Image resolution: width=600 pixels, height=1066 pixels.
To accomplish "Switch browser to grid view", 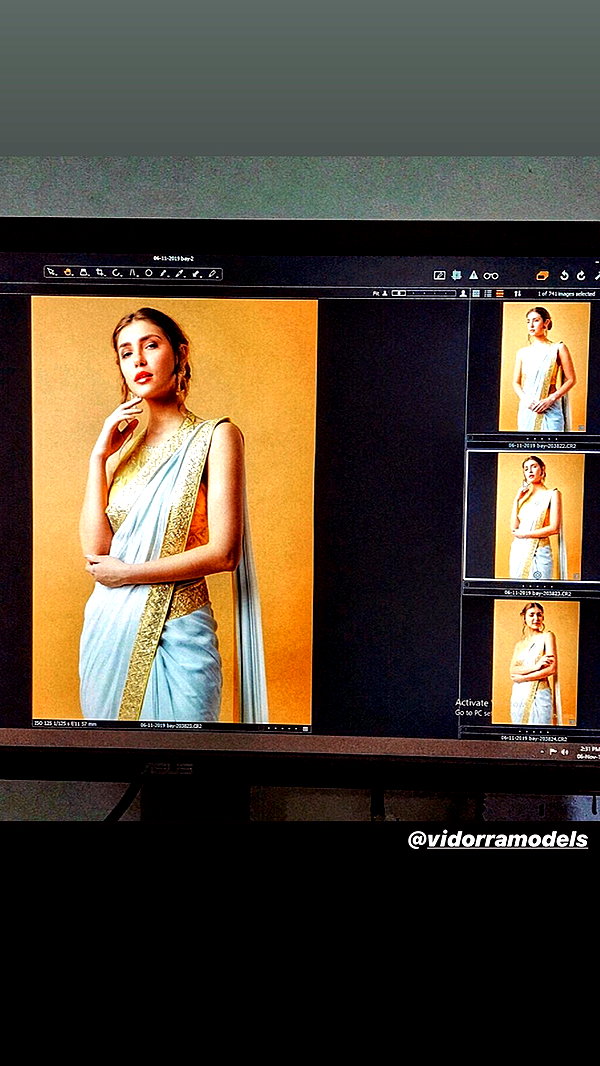I will (x=476, y=294).
